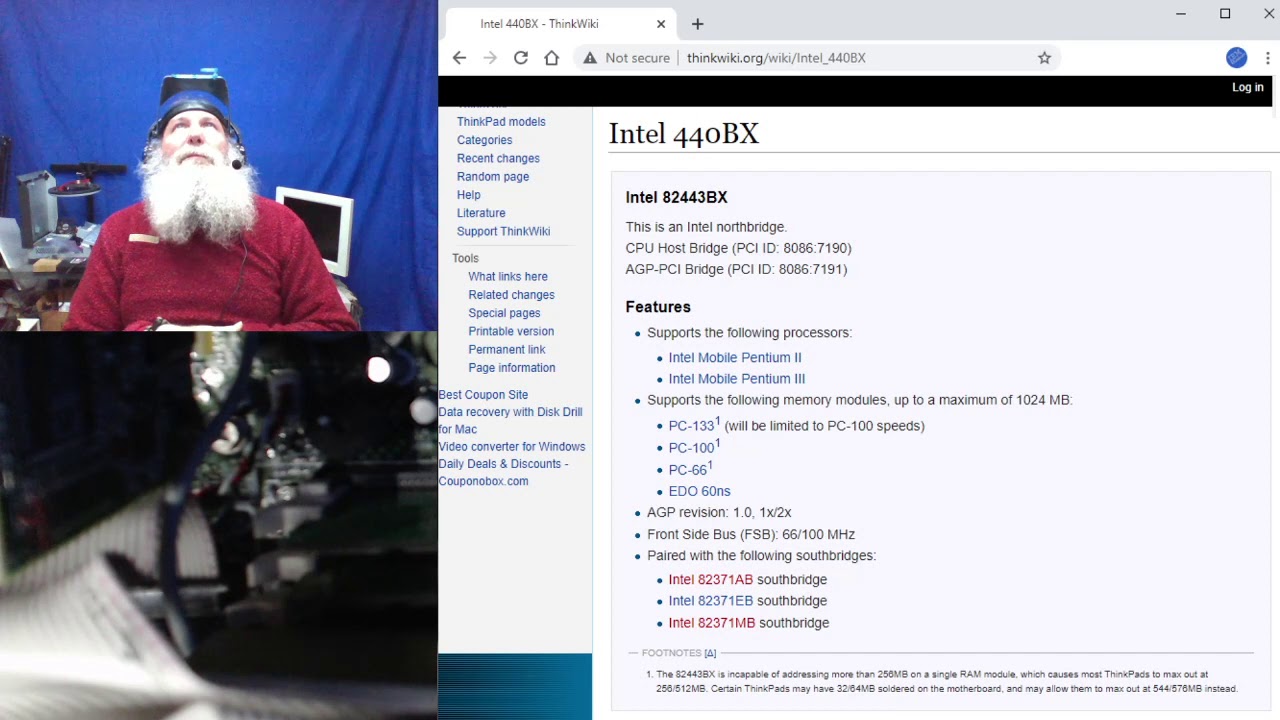Click the Intel 82443BX subheading
This screenshot has width=1280, height=720.
pos(676,198)
